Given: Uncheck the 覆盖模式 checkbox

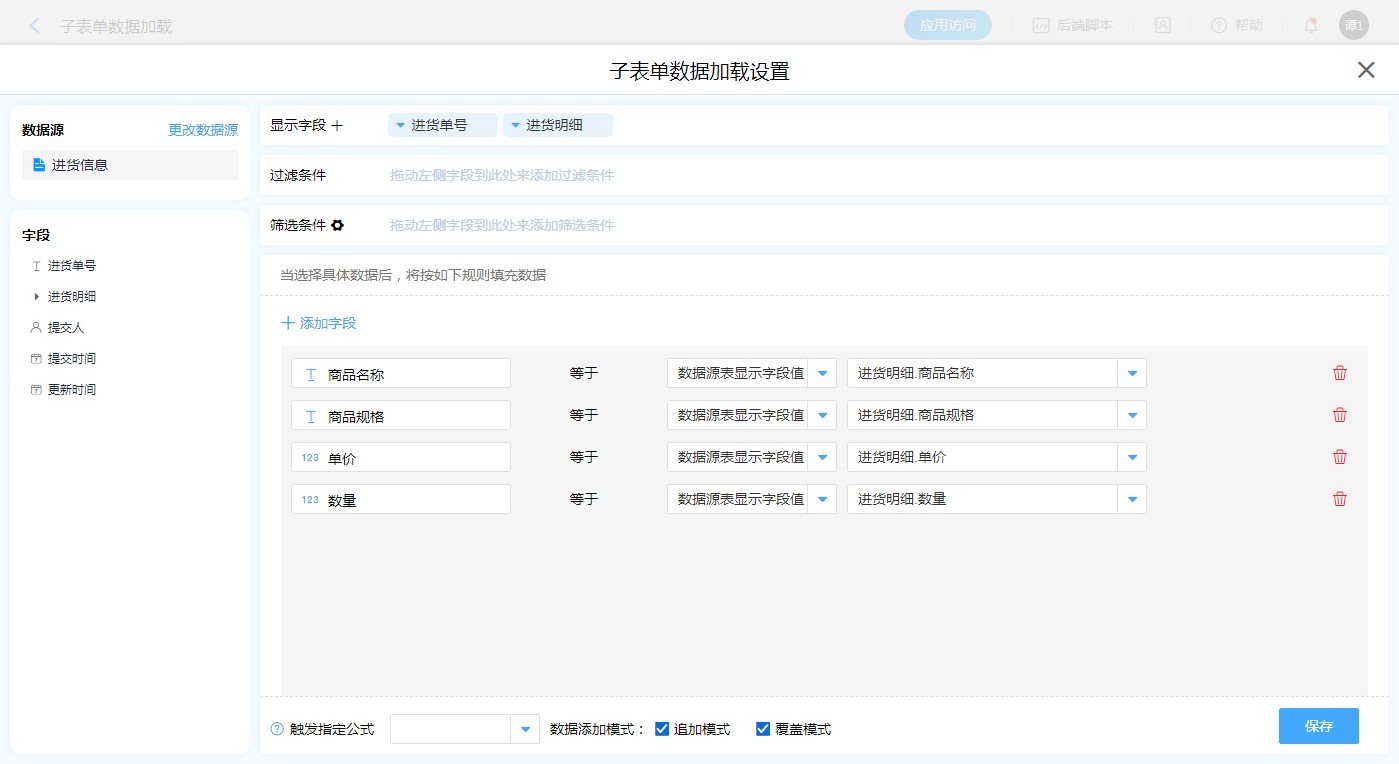Looking at the screenshot, I should tap(763, 729).
